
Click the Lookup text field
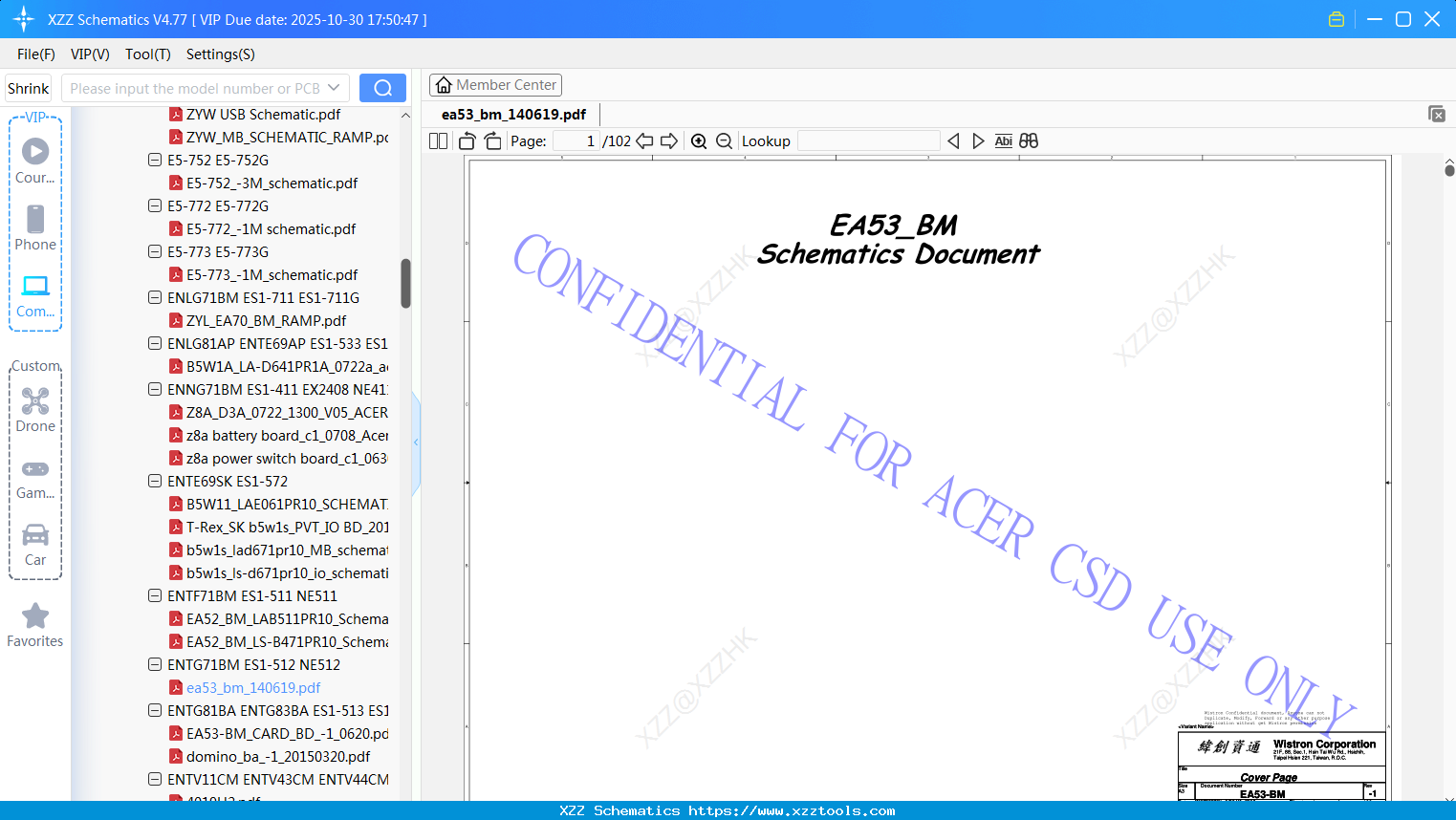point(868,140)
